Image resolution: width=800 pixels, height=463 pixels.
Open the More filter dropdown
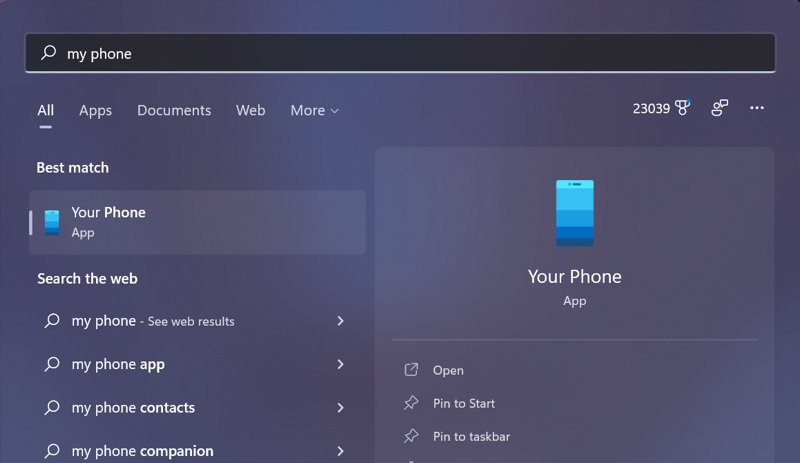click(x=314, y=110)
